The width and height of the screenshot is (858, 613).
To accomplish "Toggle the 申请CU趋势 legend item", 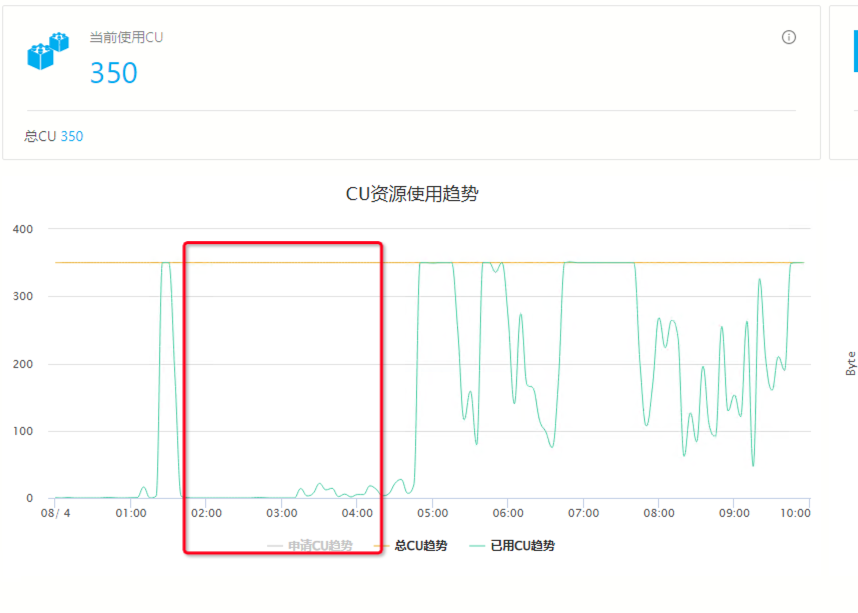I will pos(310,546).
